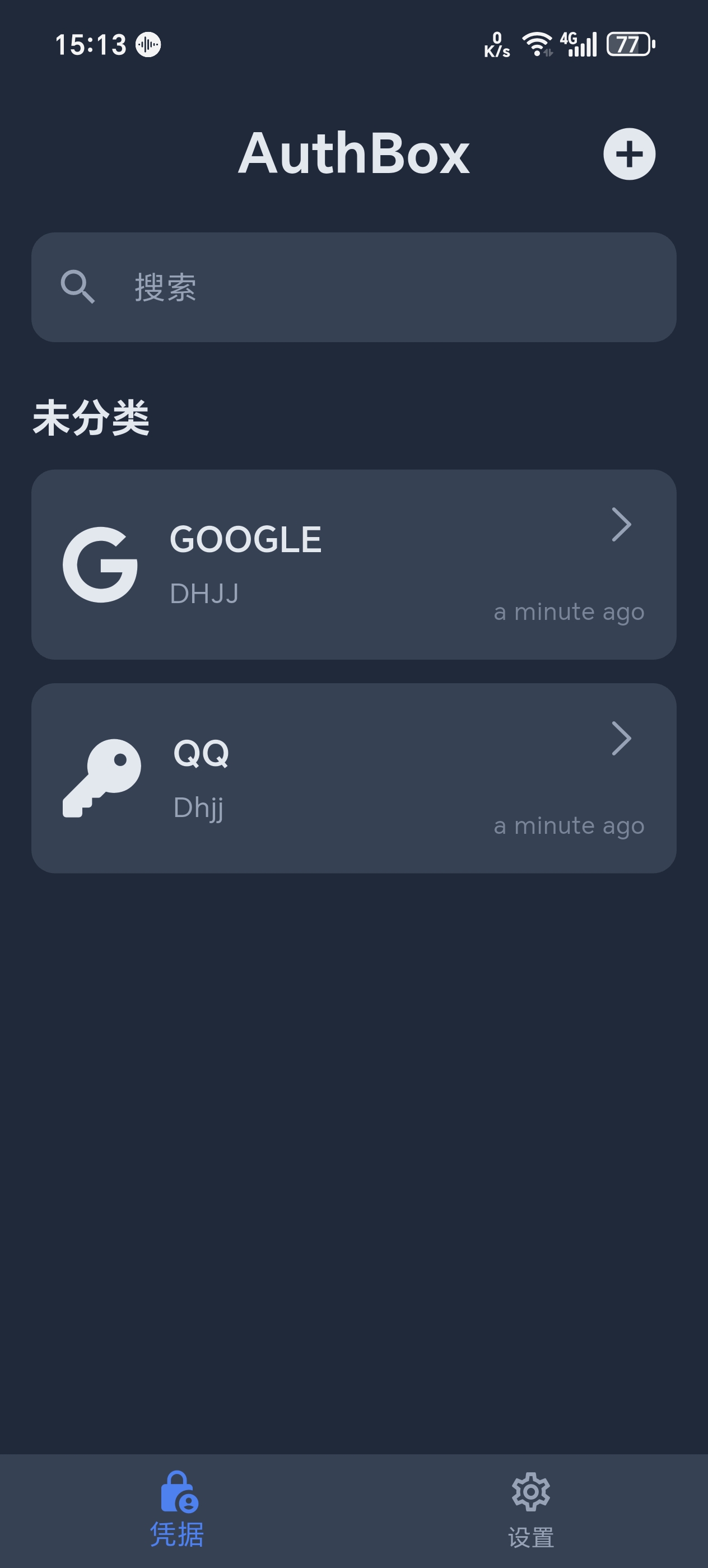Expand the GOOGLE entry chevron
The height and width of the screenshot is (1568, 708).
[621, 524]
